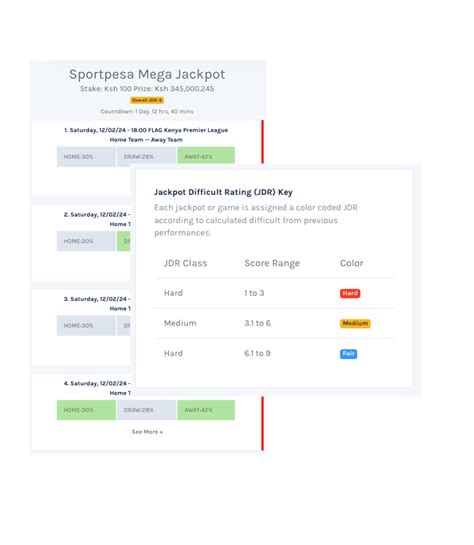This screenshot has height=545, width=474.
Task: Click the yellow Medium color badge
Action: (x=355, y=324)
